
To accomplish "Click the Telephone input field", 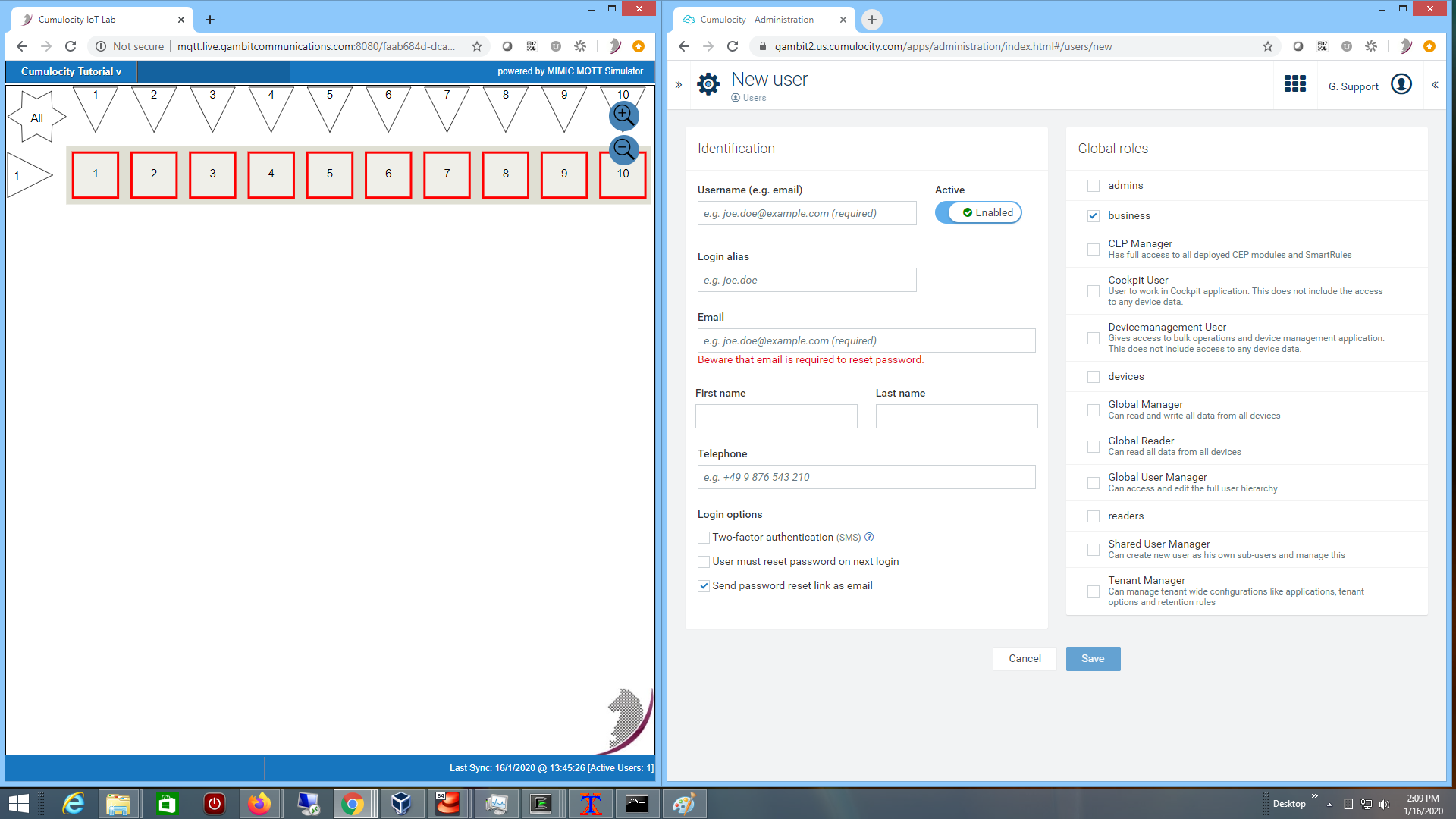I will 867,477.
